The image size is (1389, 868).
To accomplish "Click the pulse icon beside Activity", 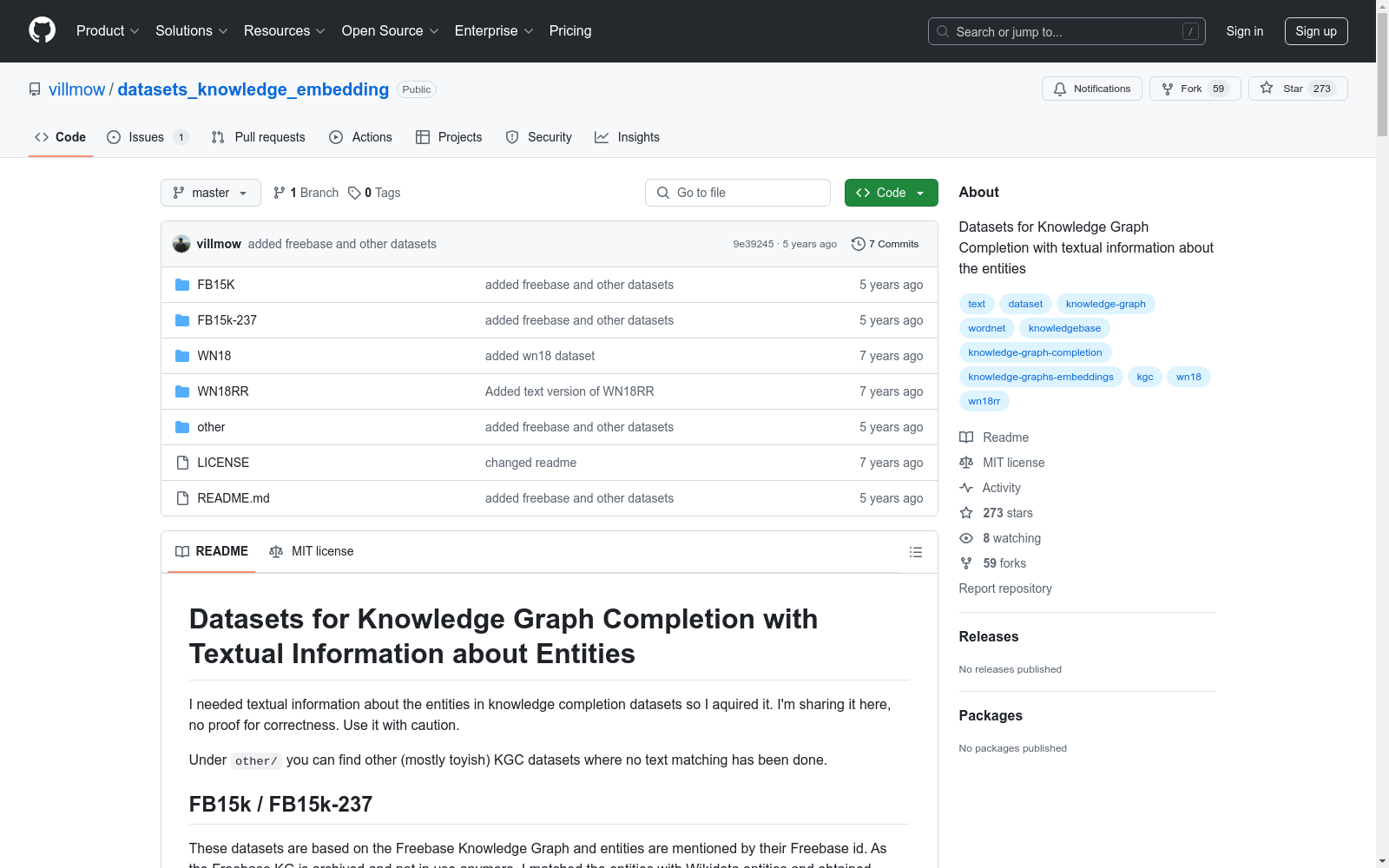I will tap(966, 488).
